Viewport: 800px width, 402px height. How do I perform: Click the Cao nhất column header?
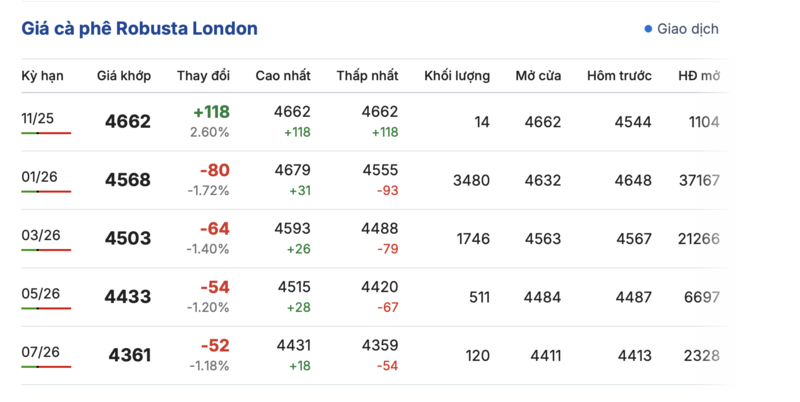283,76
